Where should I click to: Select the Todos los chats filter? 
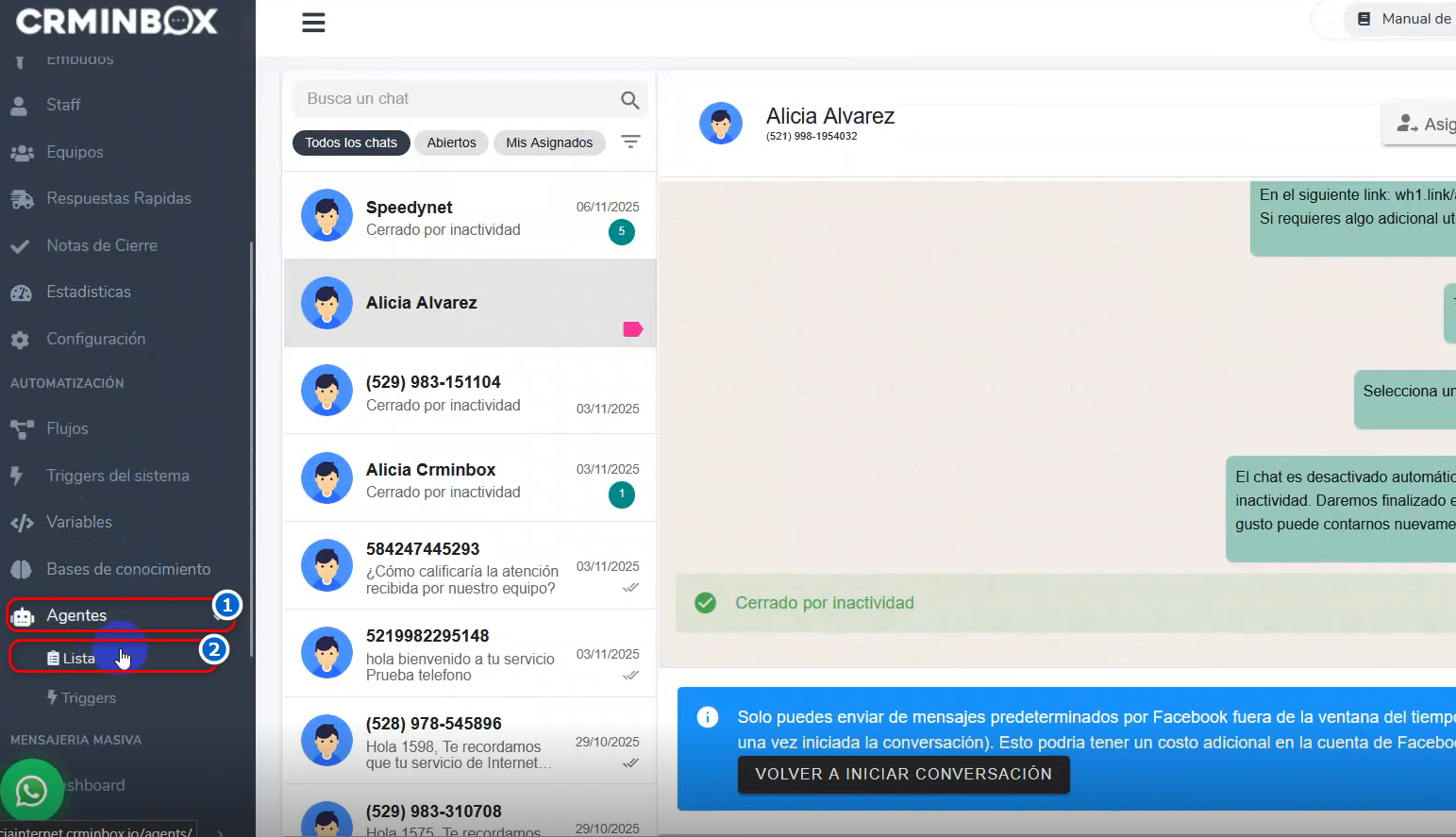(x=351, y=142)
